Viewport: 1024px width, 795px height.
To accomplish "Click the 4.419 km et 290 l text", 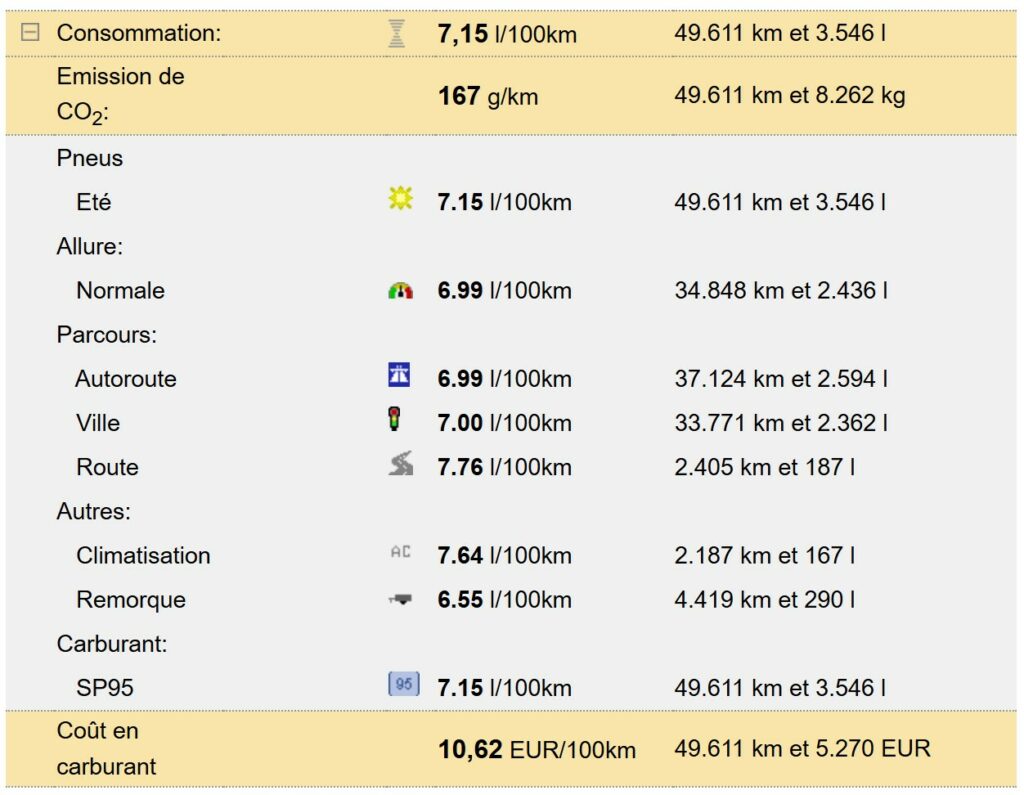I will point(765,600).
